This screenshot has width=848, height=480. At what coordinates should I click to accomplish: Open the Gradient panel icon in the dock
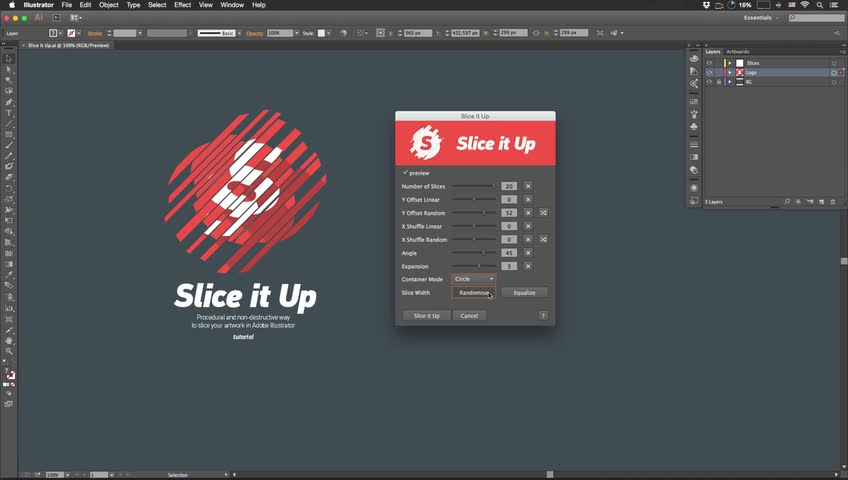[694, 157]
